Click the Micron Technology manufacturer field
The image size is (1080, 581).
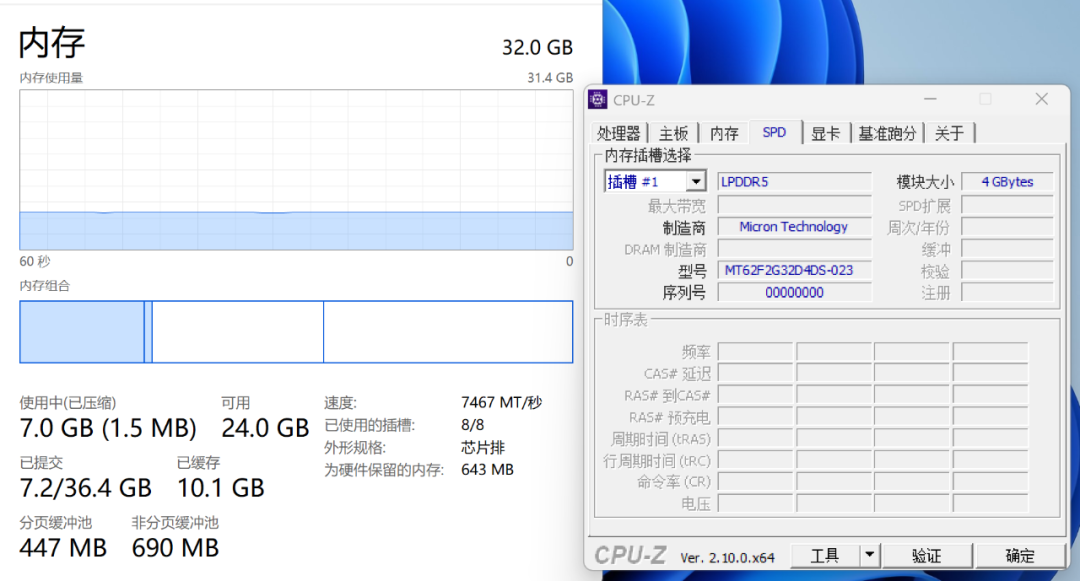(794, 226)
